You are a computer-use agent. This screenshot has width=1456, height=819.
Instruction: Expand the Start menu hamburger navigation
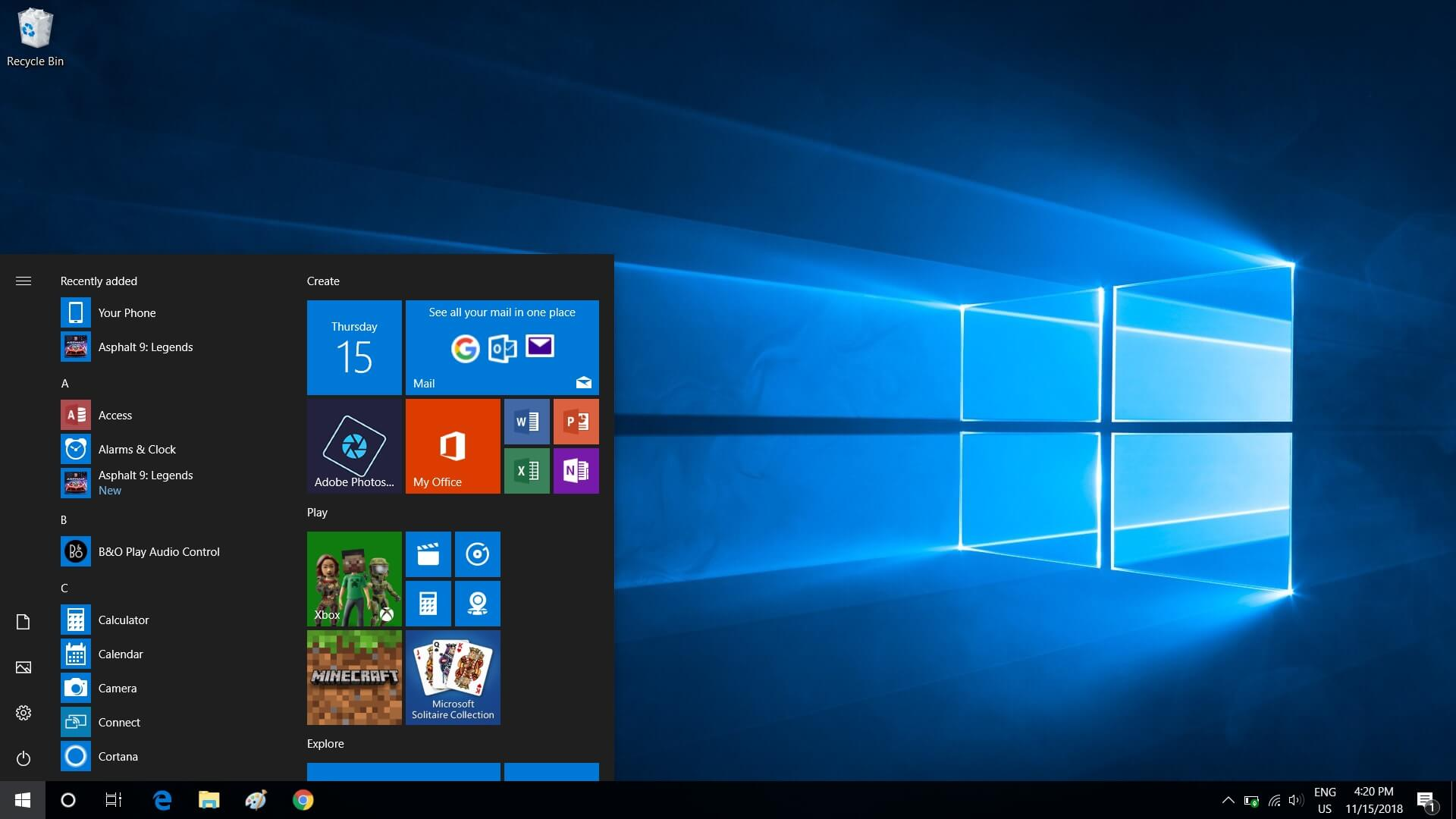tap(24, 281)
